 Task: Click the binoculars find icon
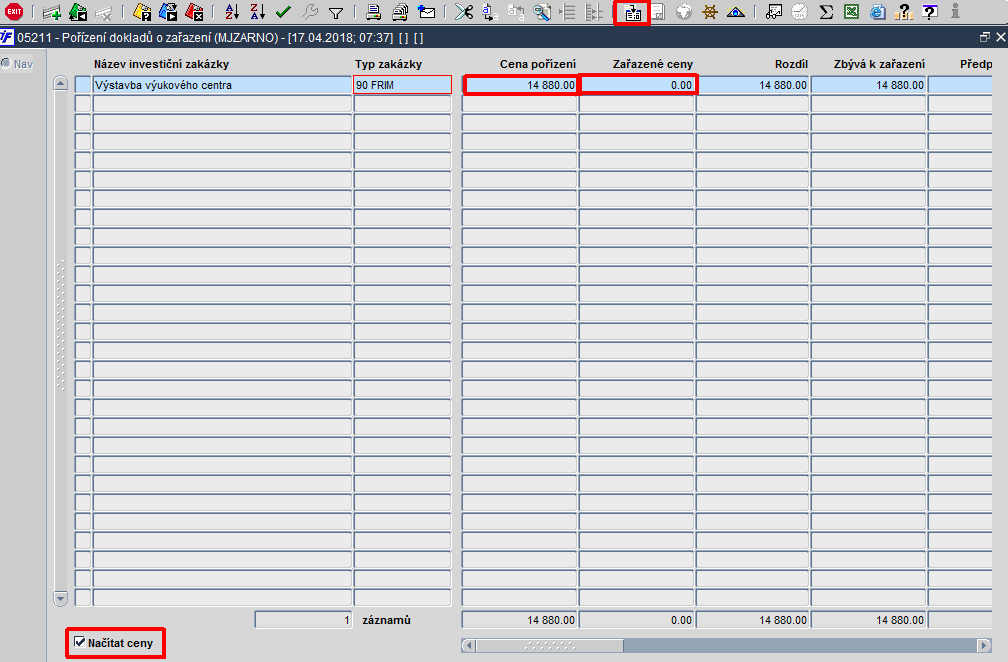(x=774, y=12)
